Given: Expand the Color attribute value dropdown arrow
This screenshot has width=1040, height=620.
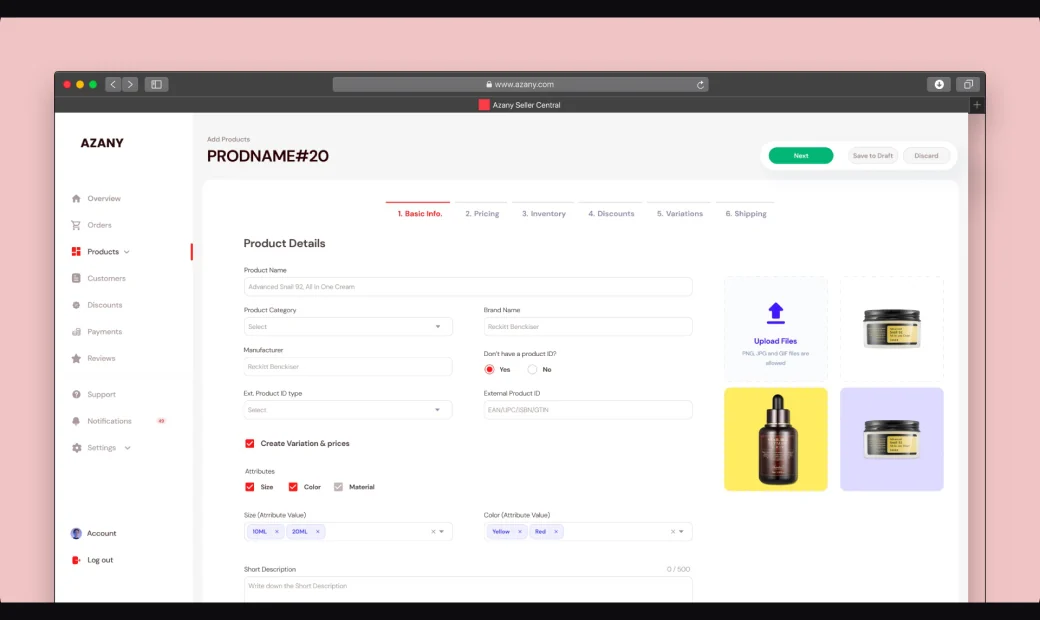Looking at the screenshot, I should tap(681, 531).
